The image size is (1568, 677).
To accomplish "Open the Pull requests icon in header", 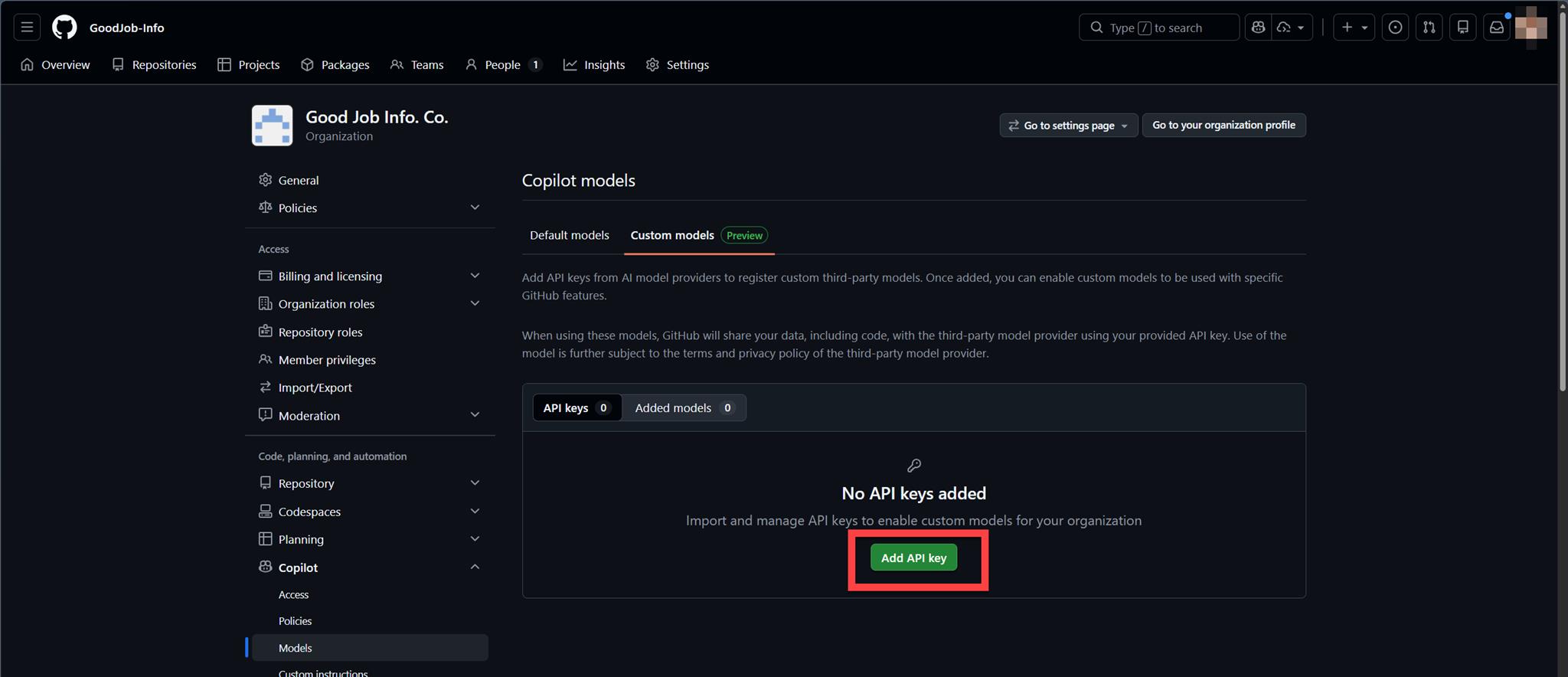I will pyautogui.click(x=1429, y=28).
